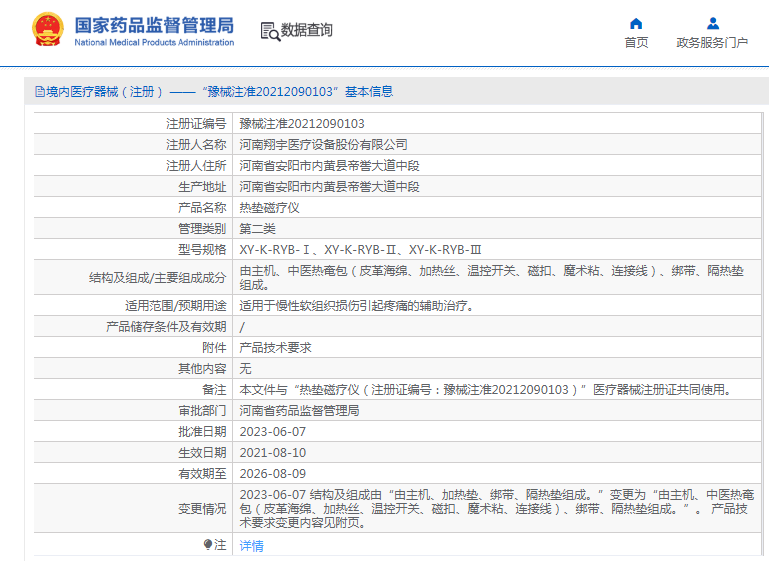Viewport: 769px width, 561px height.
Task: Click National Medical Products Administration text
Action: click(x=154, y=43)
